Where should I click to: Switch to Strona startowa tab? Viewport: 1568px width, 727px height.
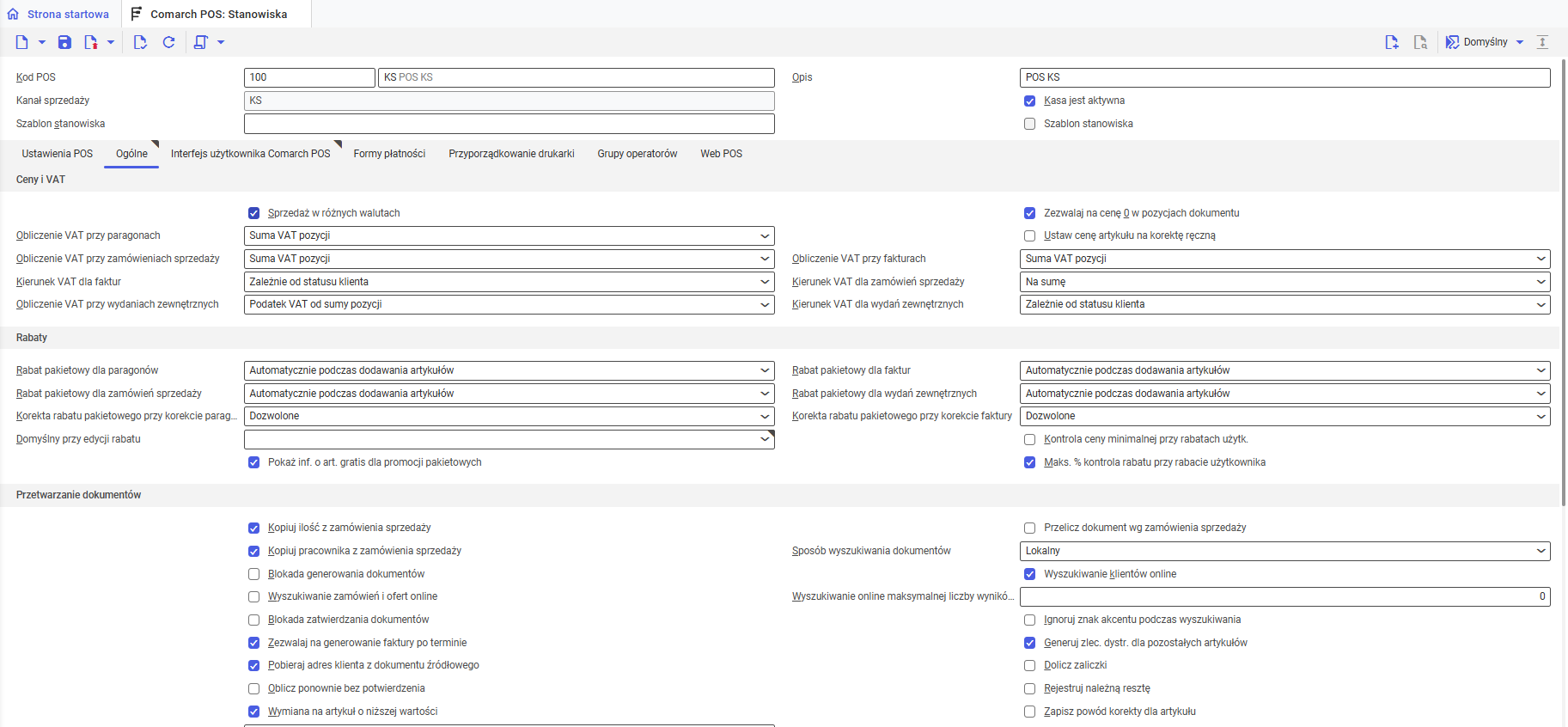(58, 14)
